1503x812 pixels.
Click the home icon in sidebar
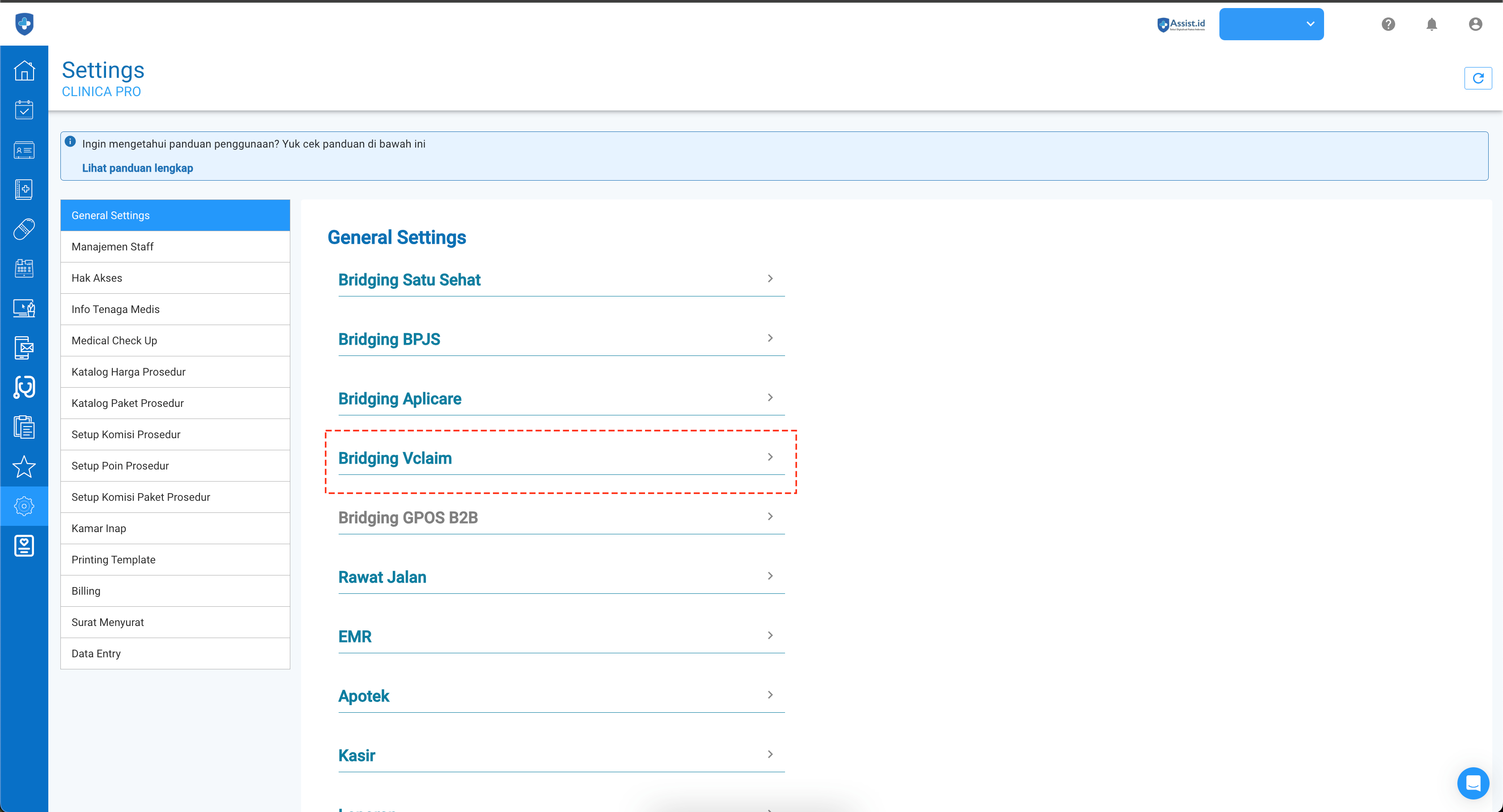point(24,71)
